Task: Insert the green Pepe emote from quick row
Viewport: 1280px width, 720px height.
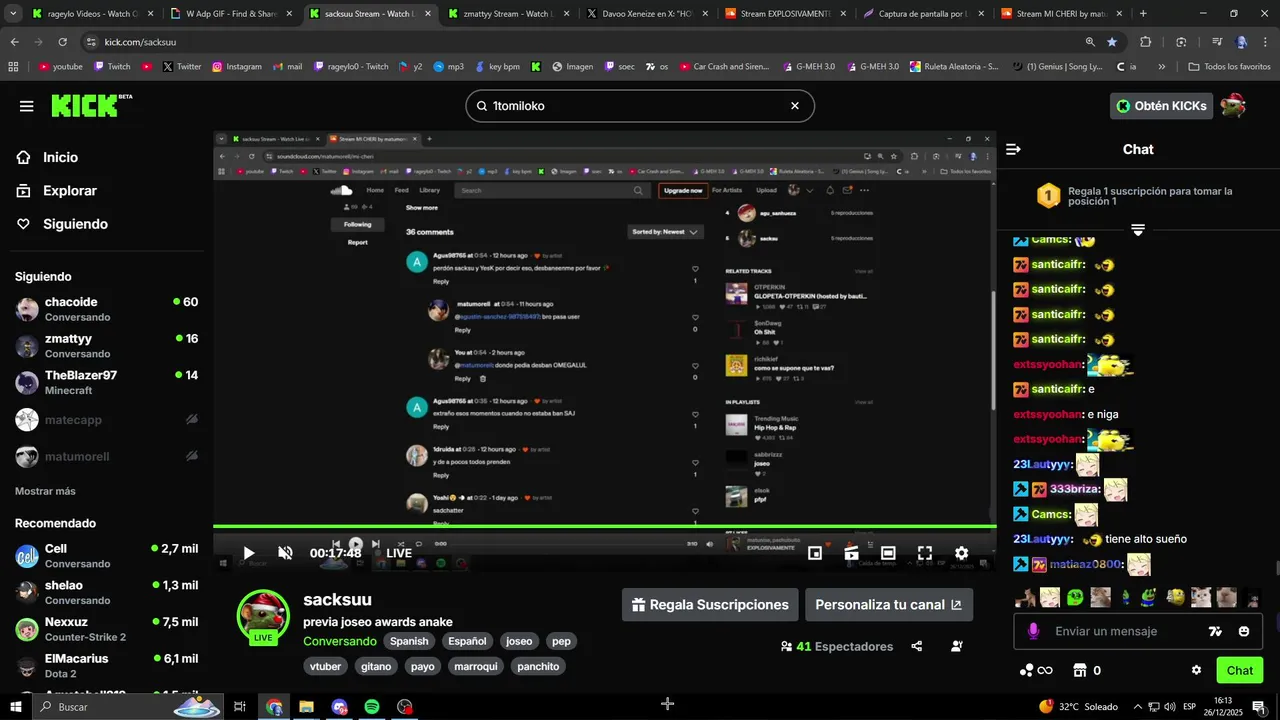Action: [1075, 597]
